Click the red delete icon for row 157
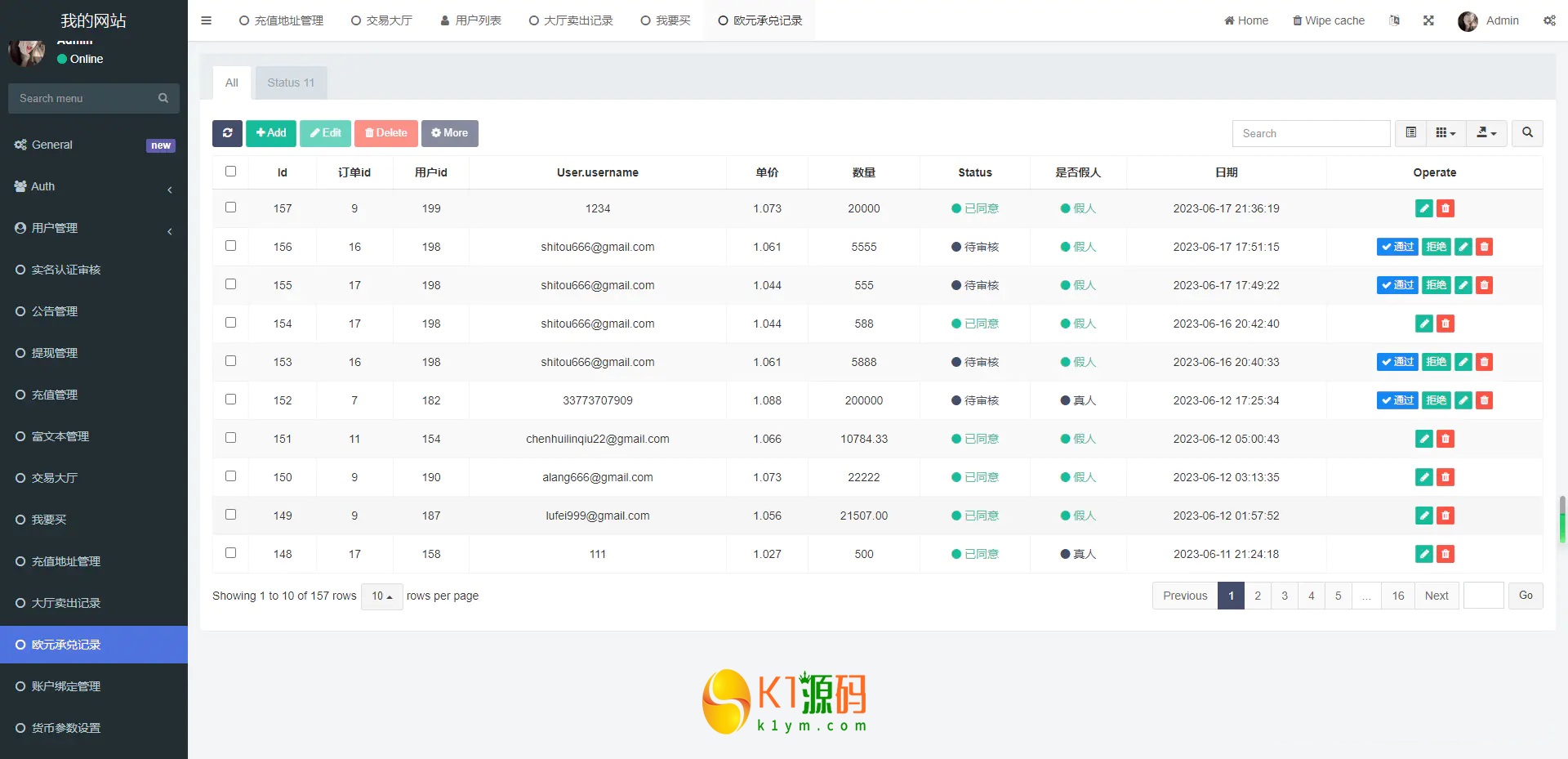 coord(1445,208)
